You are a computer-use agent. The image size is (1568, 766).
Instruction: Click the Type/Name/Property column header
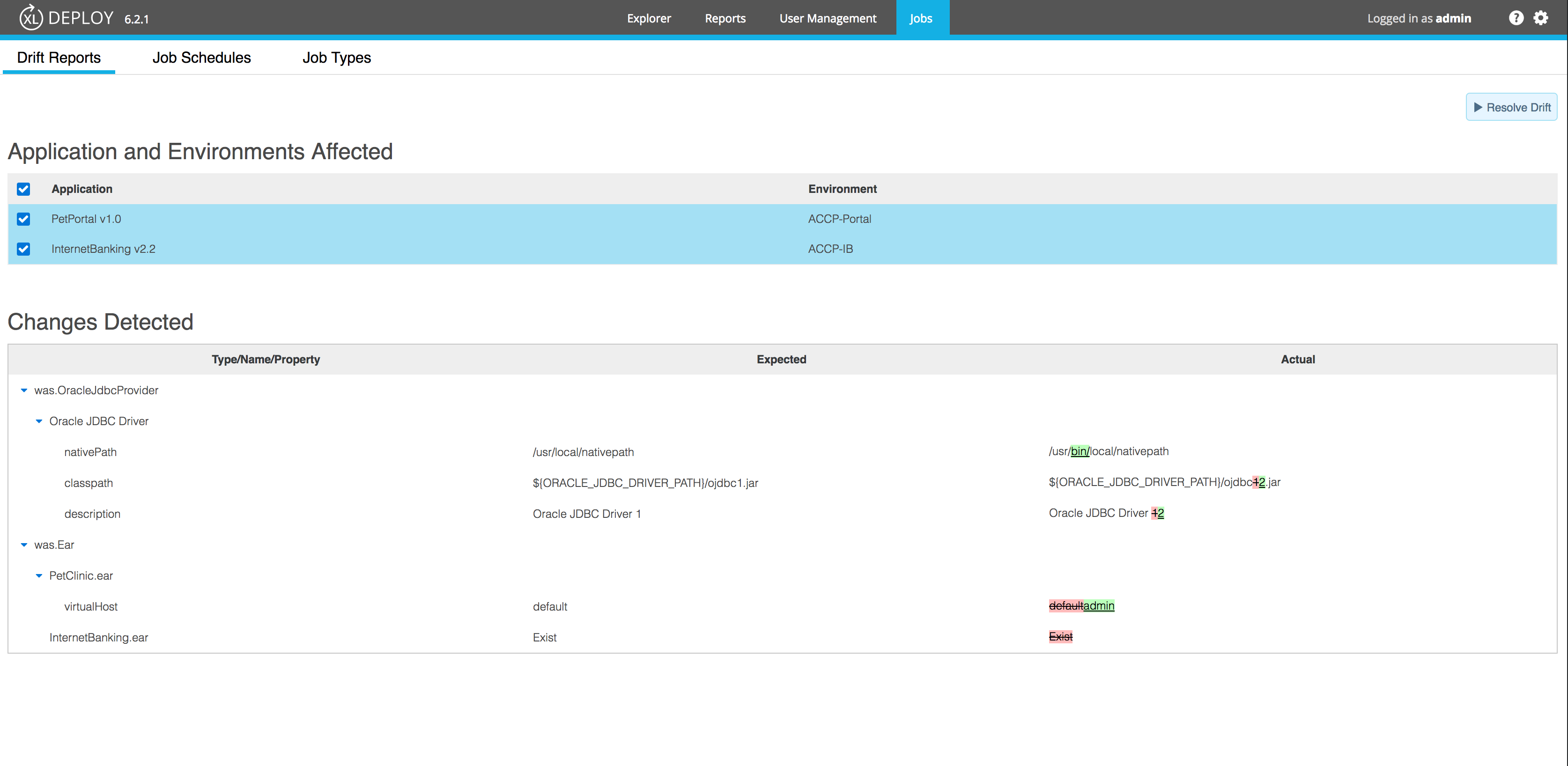tap(266, 360)
